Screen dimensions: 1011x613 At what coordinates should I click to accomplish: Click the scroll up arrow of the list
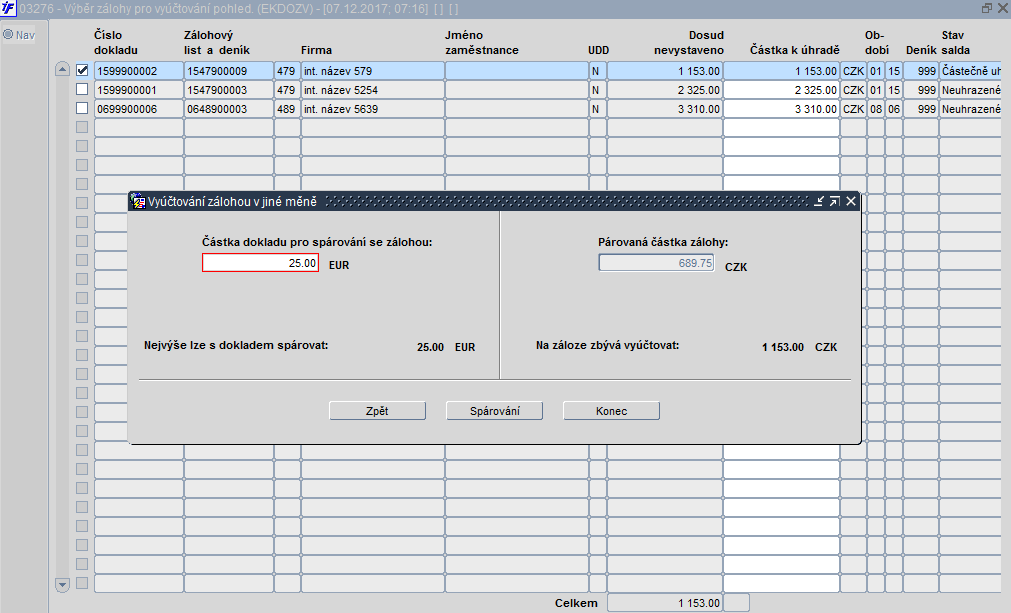[x=63, y=69]
